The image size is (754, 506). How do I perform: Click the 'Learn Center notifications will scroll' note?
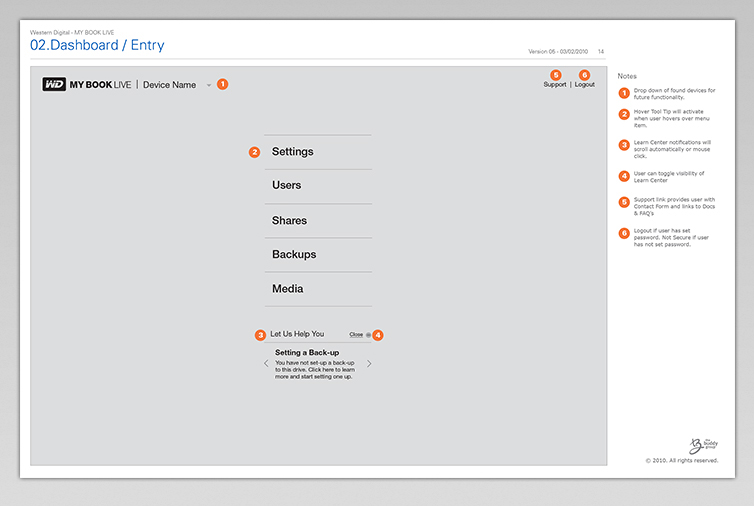672,149
